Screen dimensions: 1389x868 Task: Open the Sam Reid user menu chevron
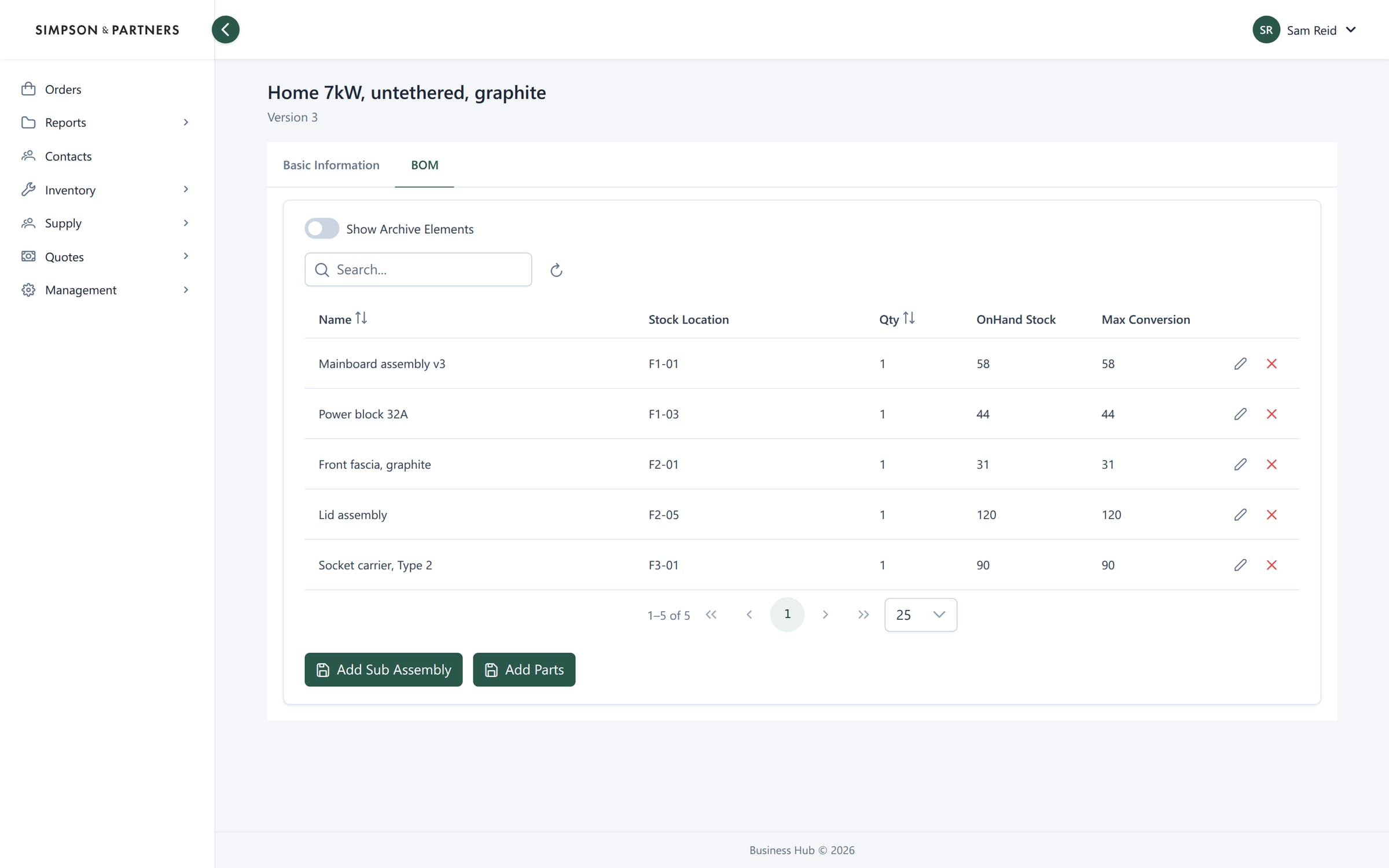pyautogui.click(x=1350, y=30)
